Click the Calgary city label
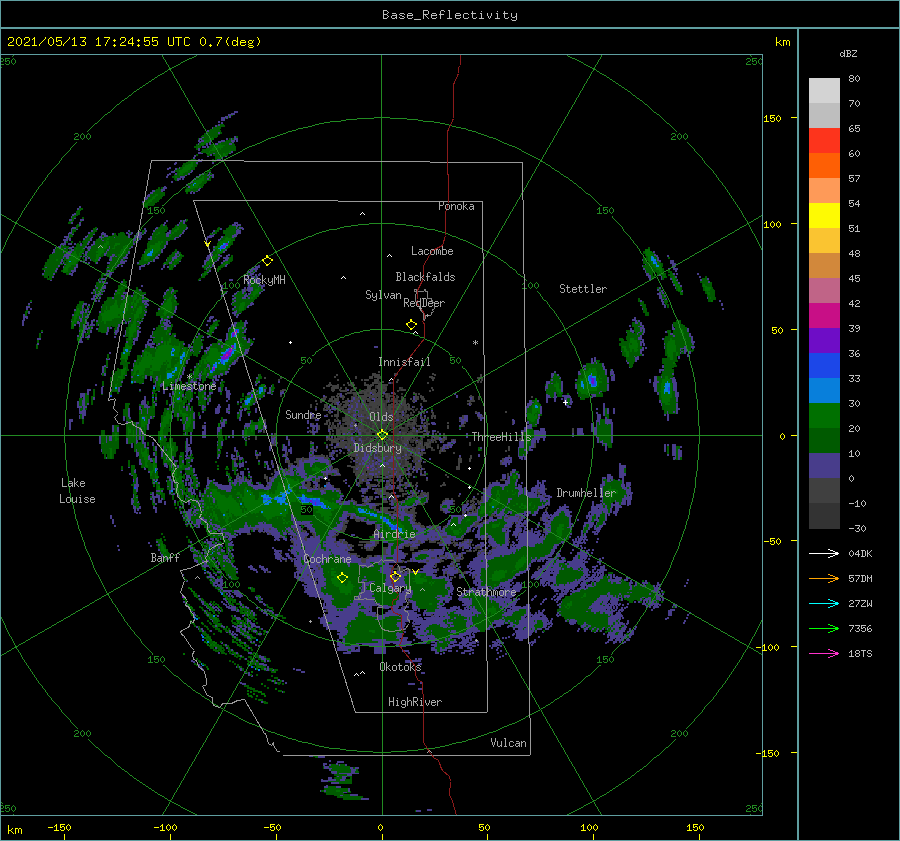900x841 pixels. click(390, 588)
